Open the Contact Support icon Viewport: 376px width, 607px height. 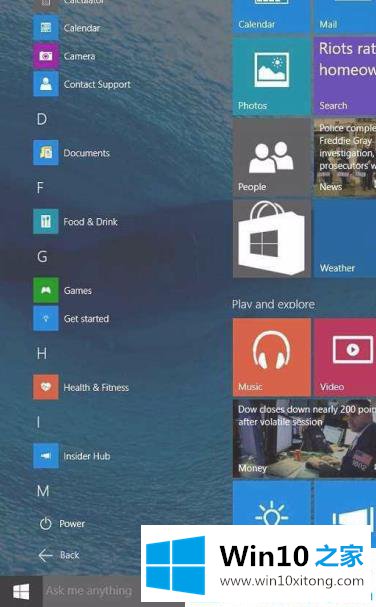[x=46, y=84]
